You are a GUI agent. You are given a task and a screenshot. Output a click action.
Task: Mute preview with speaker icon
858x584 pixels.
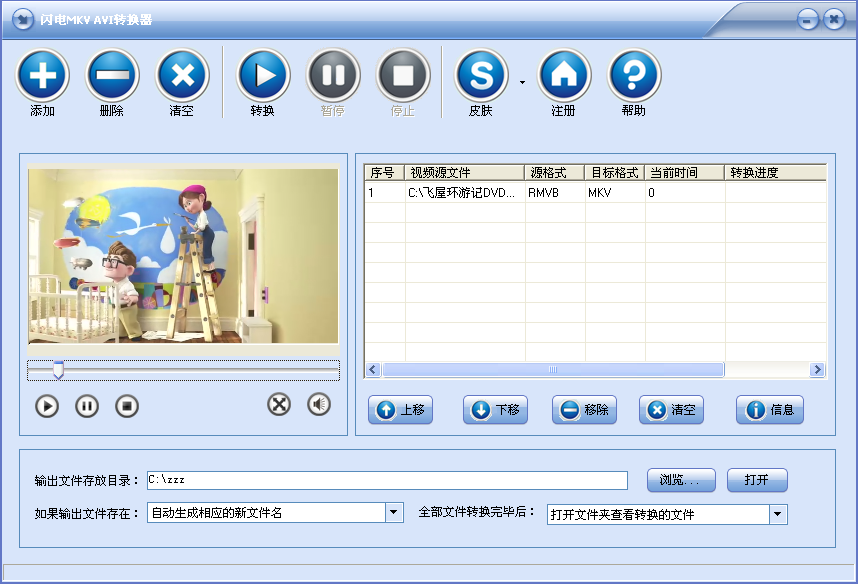(x=319, y=404)
